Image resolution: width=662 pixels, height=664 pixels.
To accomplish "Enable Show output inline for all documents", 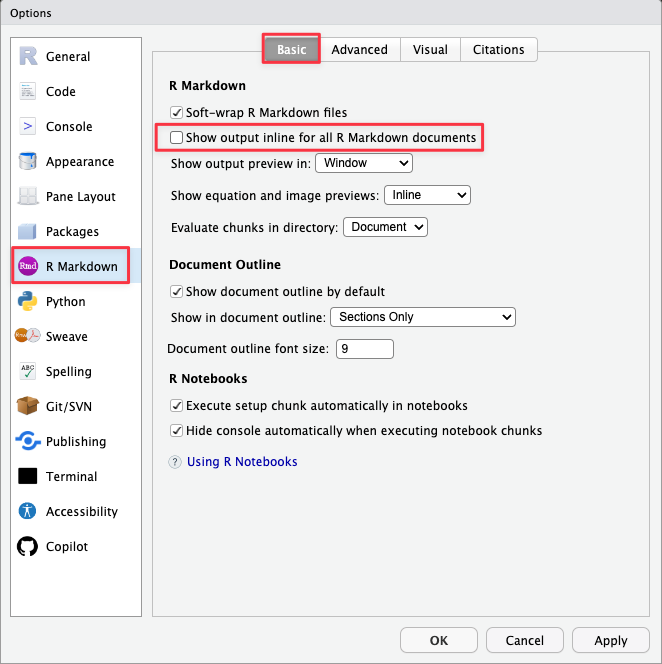I will [x=176, y=138].
